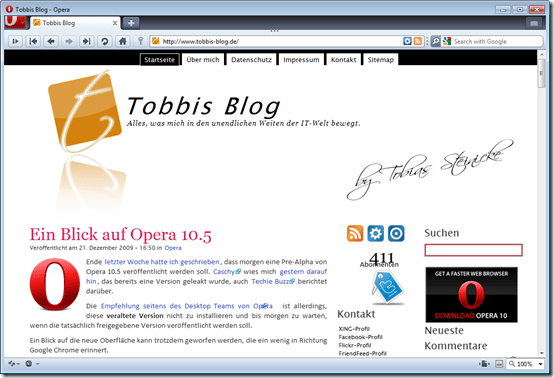This screenshot has width=554, height=378.
Task: Select the Impressum navigation tab
Action: click(301, 60)
